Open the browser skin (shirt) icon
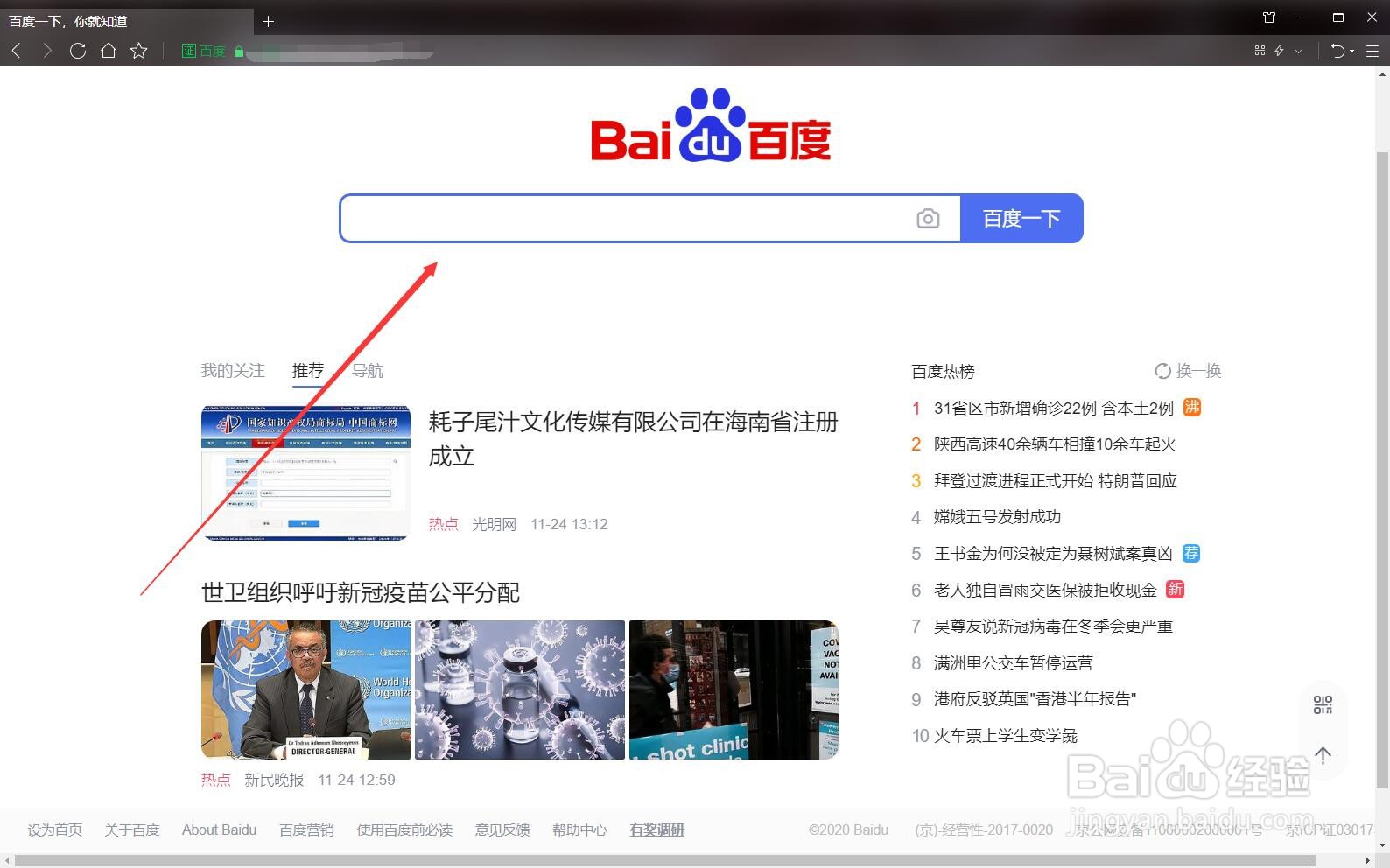Image resolution: width=1390 pixels, height=868 pixels. point(1269,17)
